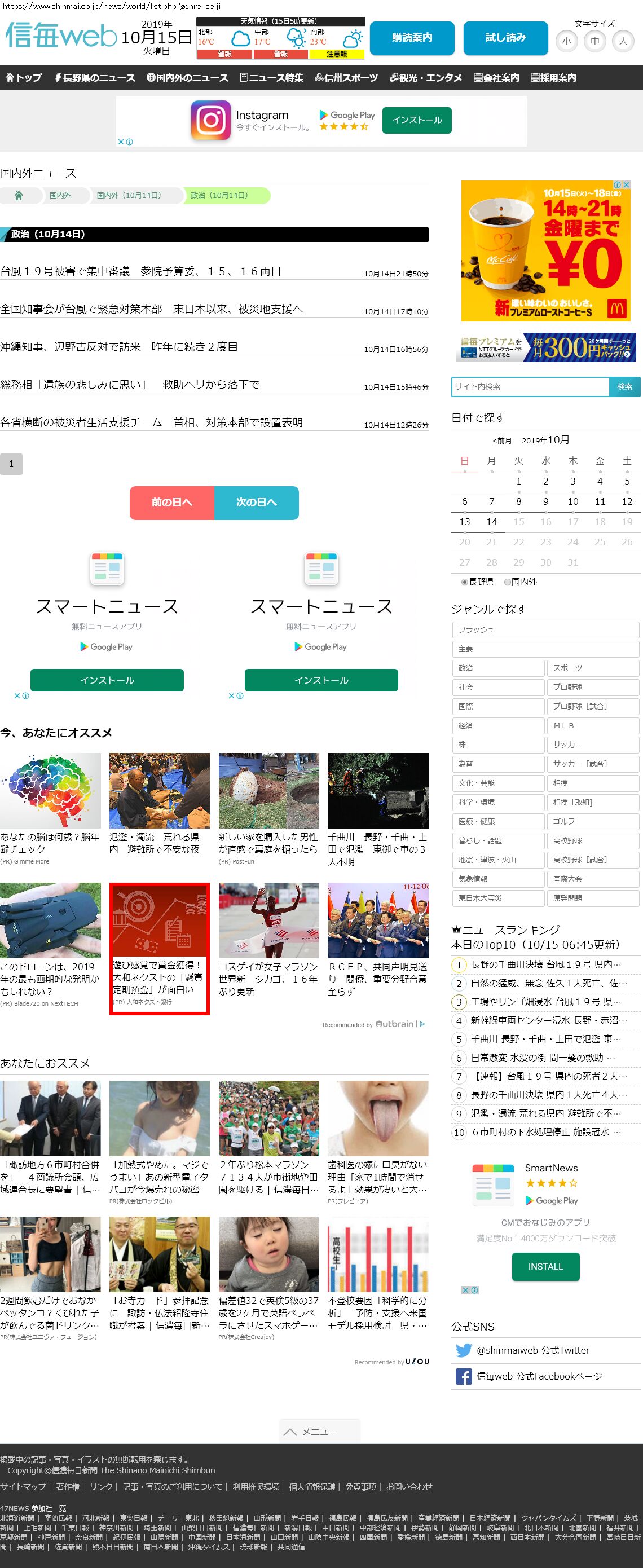
Task: Open the Chicago marathon runner thumbnail
Action: pyautogui.click(x=268, y=920)
